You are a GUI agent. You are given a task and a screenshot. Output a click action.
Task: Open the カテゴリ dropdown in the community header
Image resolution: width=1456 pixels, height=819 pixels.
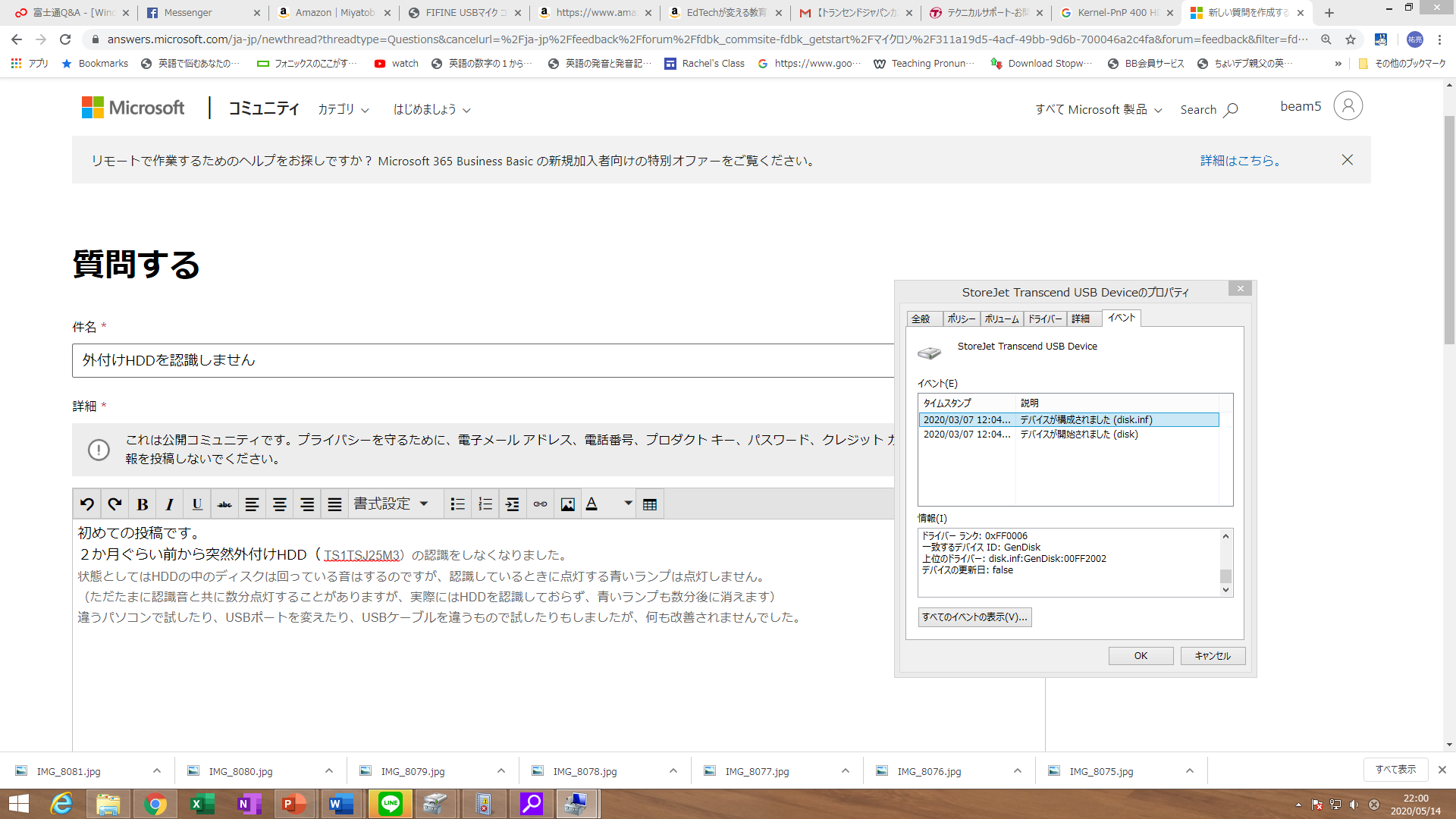point(341,108)
